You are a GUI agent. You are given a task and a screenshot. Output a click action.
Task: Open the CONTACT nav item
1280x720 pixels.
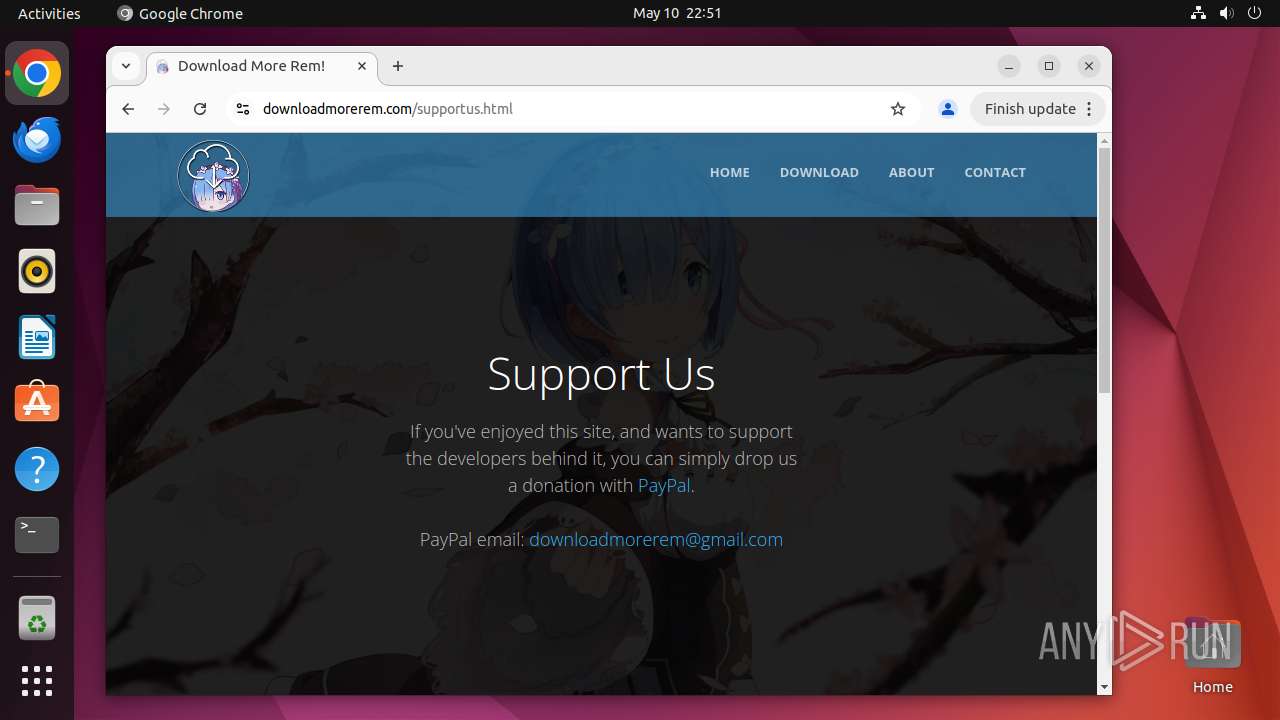995,173
